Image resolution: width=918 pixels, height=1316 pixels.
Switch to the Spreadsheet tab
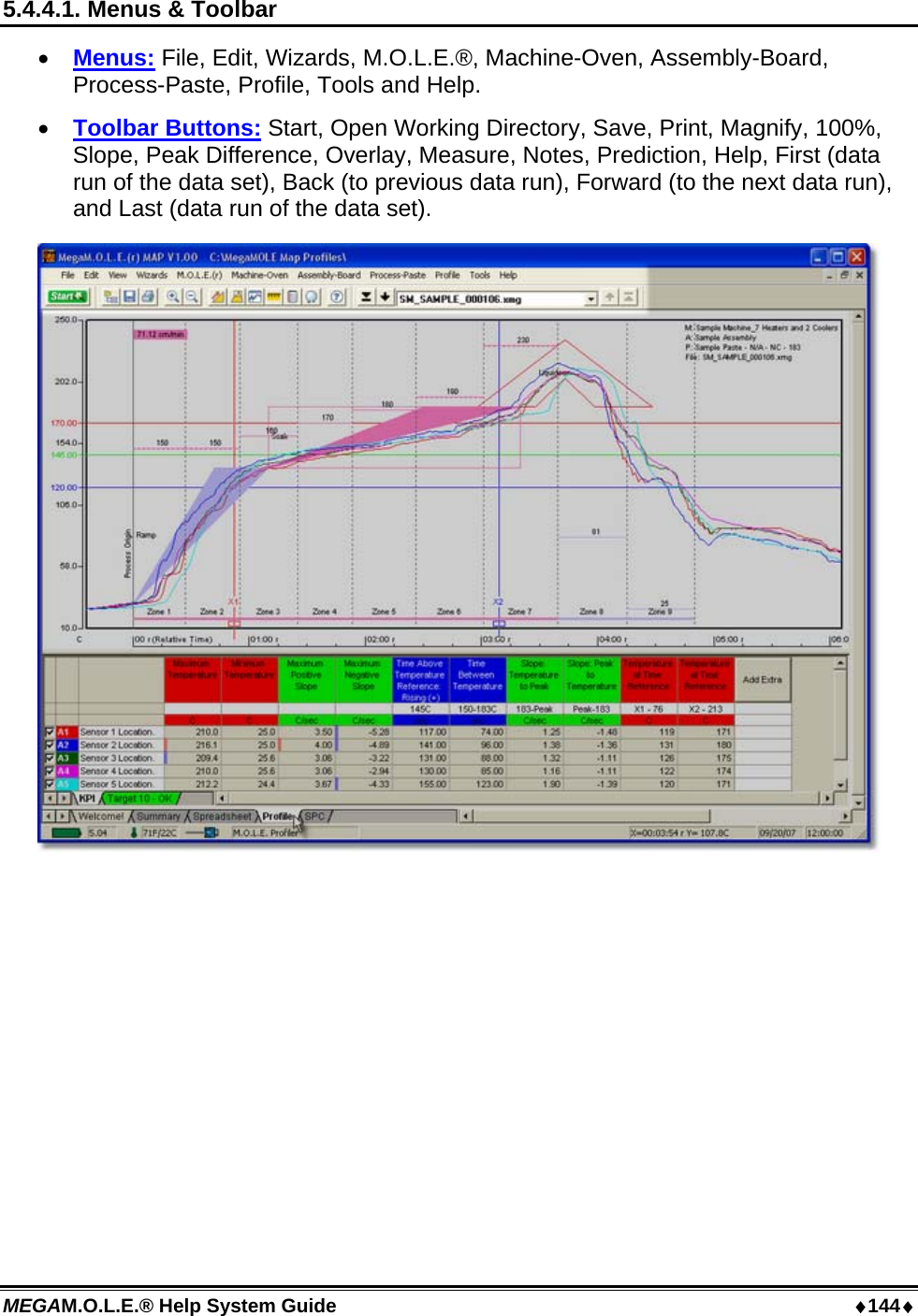pos(222,816)
